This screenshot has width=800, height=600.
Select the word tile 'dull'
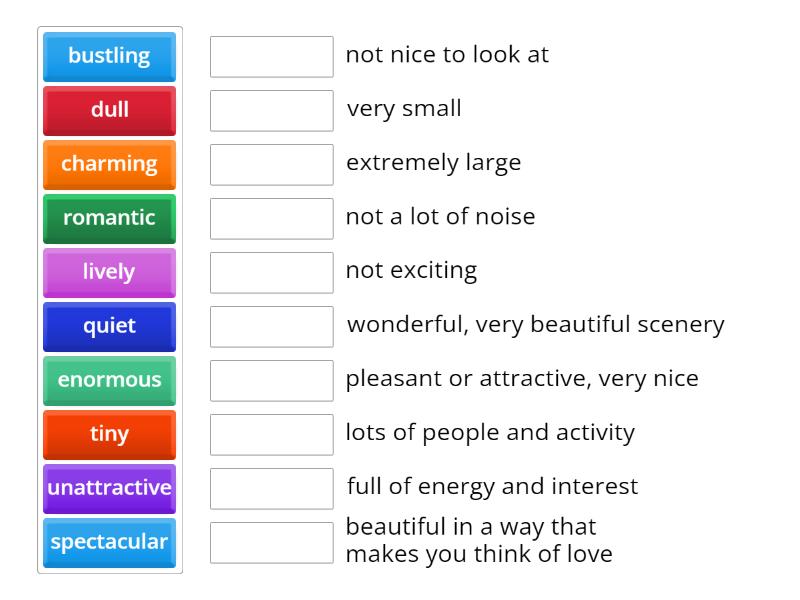pos(109,111)
